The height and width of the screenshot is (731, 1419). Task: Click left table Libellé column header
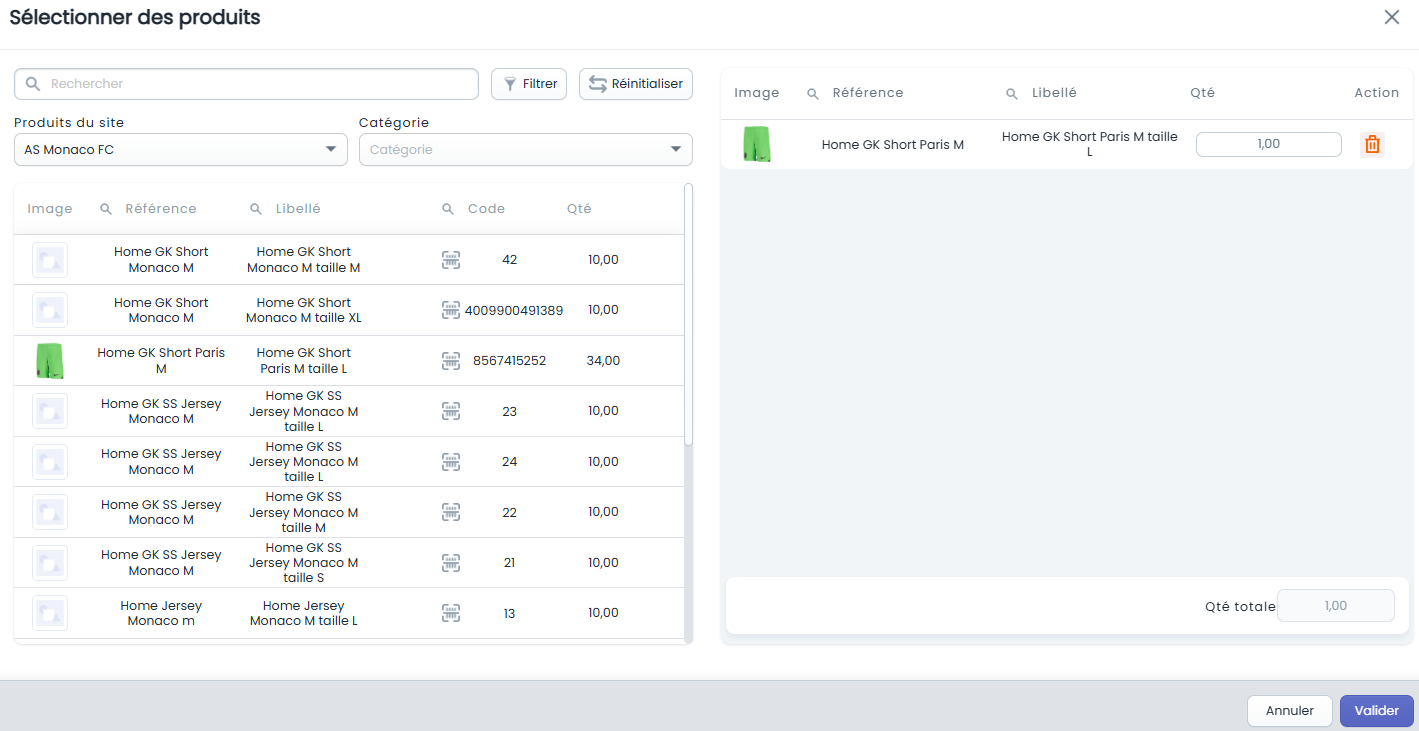point(298,209)
